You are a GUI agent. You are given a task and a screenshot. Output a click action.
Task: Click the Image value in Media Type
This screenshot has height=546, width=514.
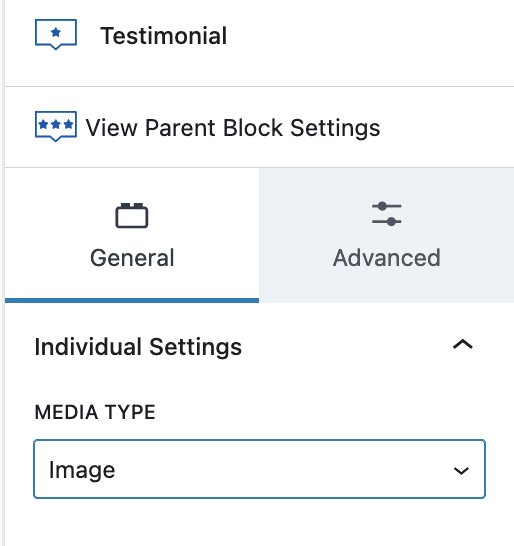82,470
